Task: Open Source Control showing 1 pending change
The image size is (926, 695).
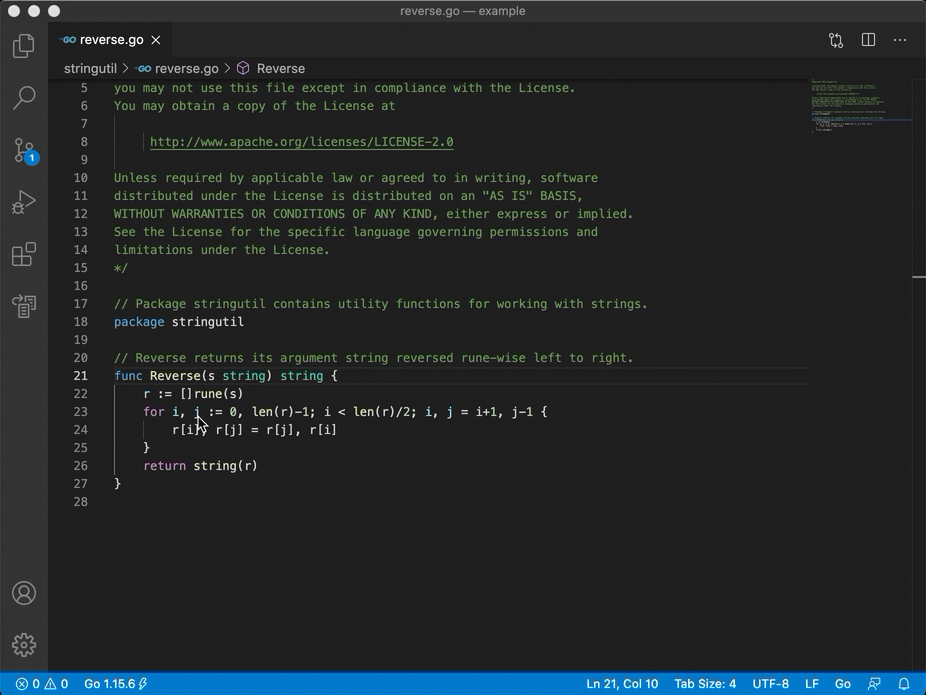Action: point(24,150)
